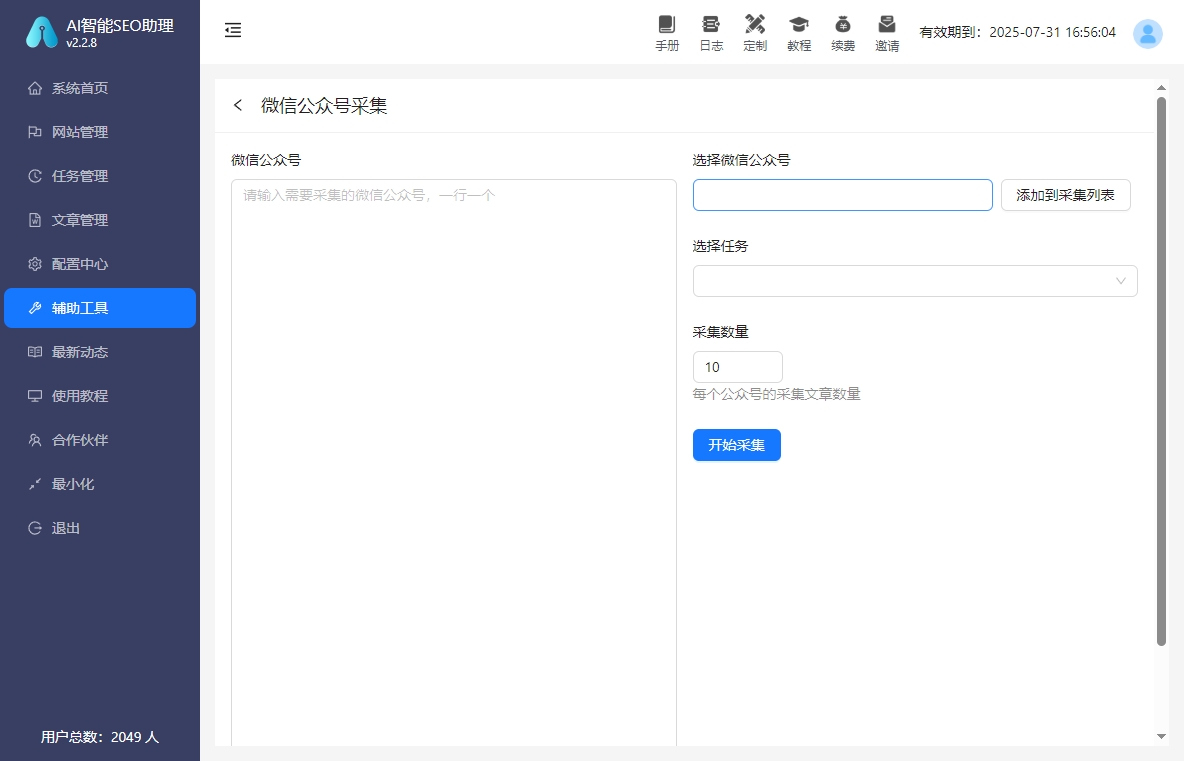Screen dimensions: 1184x761
Task: Open the user avatar profile
Action: pos(1147,34)
